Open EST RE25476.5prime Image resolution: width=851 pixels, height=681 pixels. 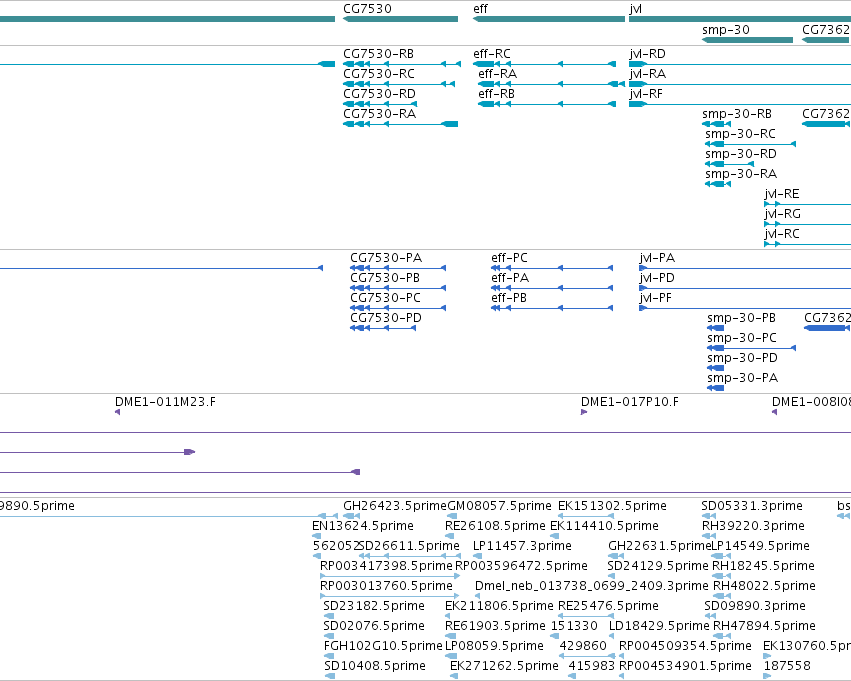click(608, 606)
